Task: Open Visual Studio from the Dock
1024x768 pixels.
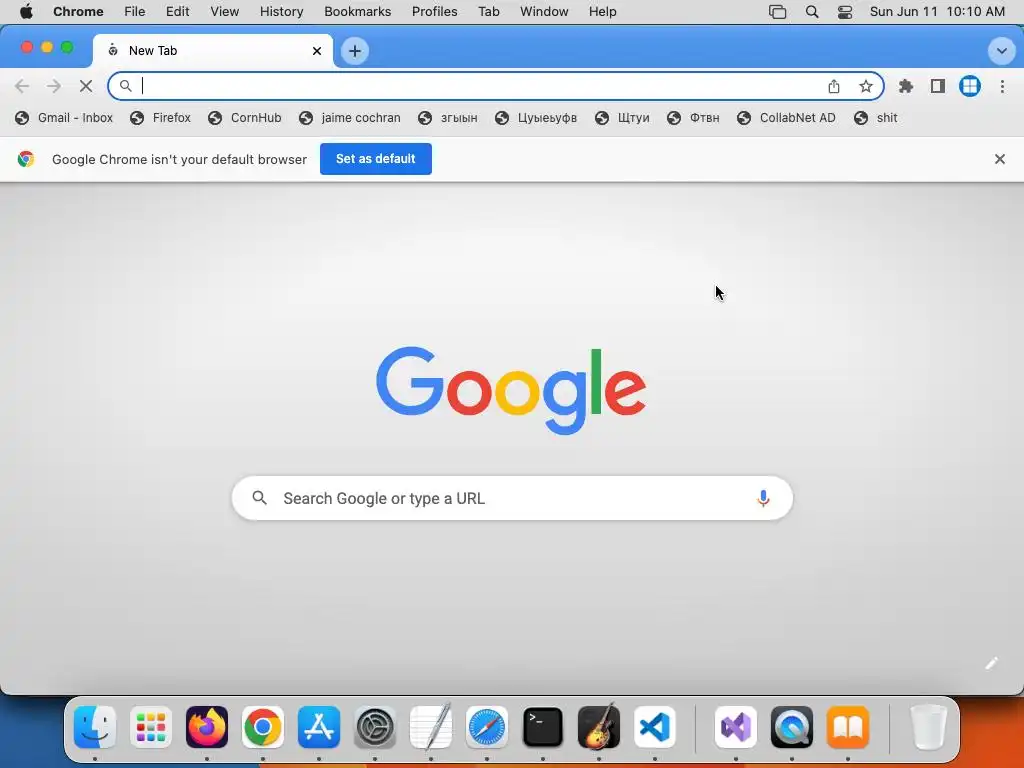Action: [x=736, y=727]
